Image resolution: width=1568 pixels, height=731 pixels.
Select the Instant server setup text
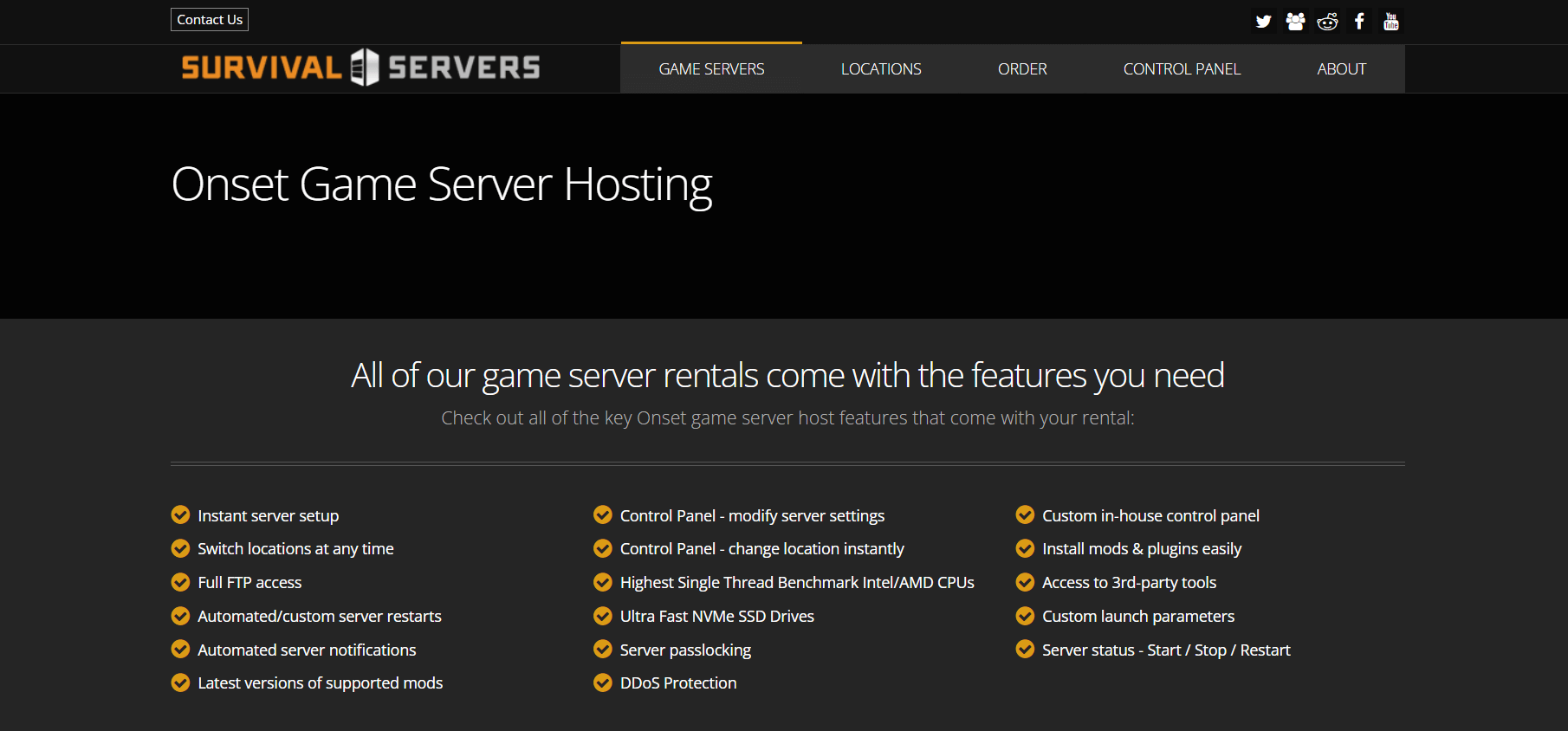[269, 516]
